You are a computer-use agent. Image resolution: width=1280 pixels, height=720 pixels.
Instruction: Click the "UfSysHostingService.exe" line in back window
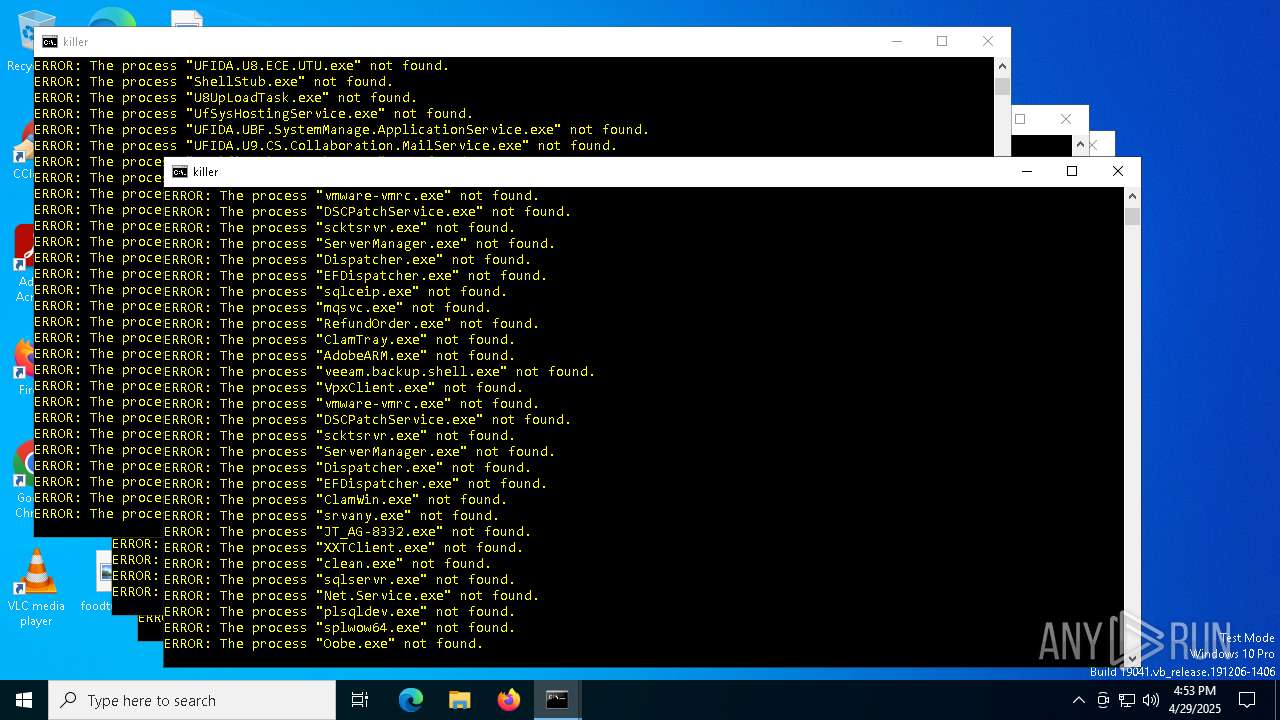pyautogui.click(x=253, y=114)
